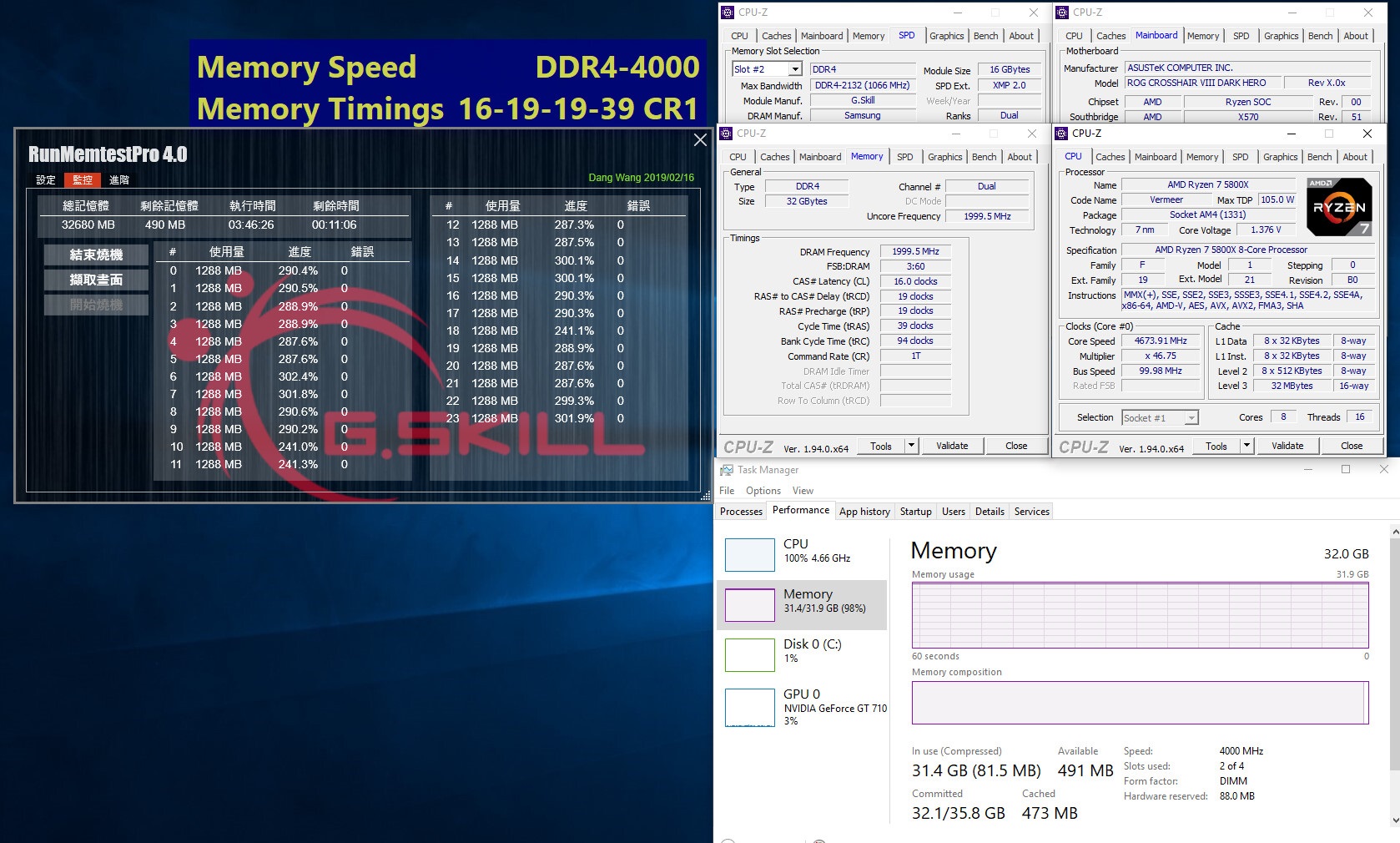Minimize the CPU-Z CPU window

[1291, 134]
